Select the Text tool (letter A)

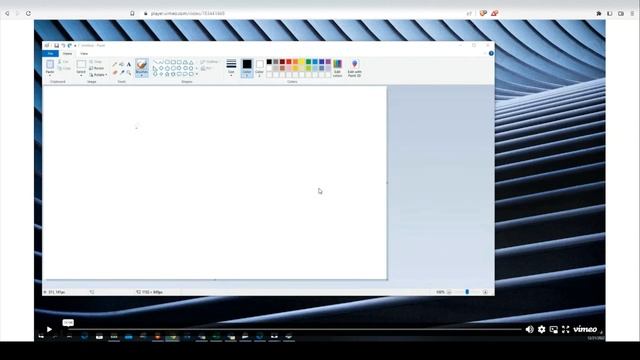click(x=129, y=64)
